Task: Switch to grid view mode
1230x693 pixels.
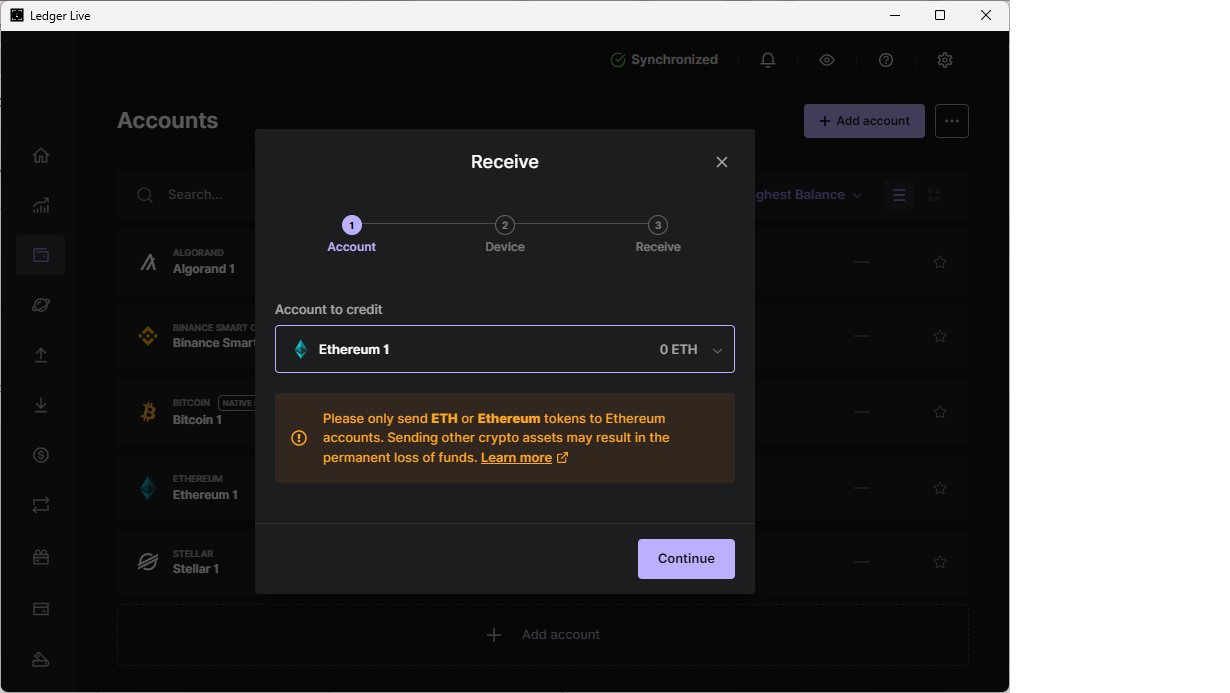Action: pyautogui.click(x=935, y=195)
